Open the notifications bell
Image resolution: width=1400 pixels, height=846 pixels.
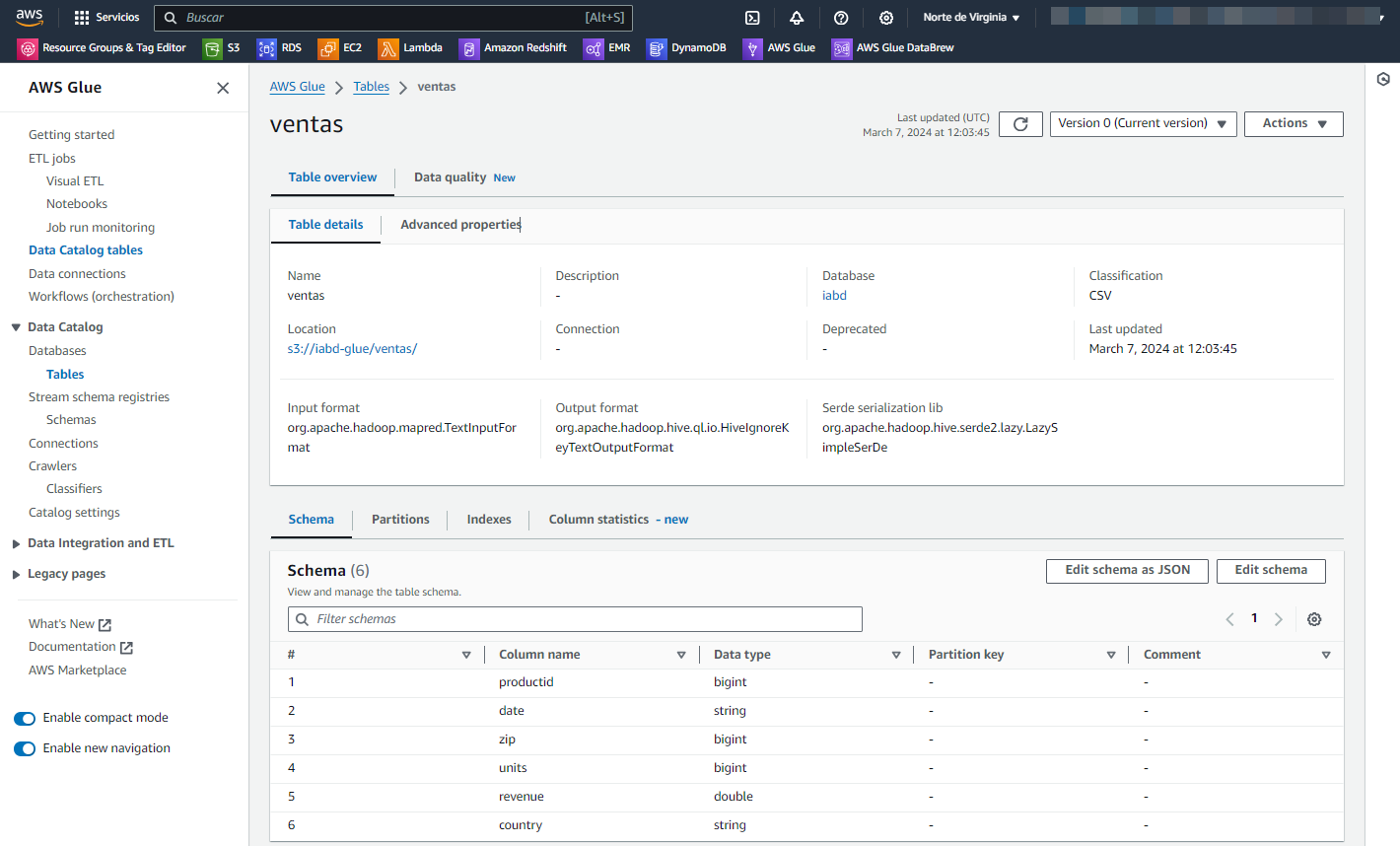coord(797,18)
